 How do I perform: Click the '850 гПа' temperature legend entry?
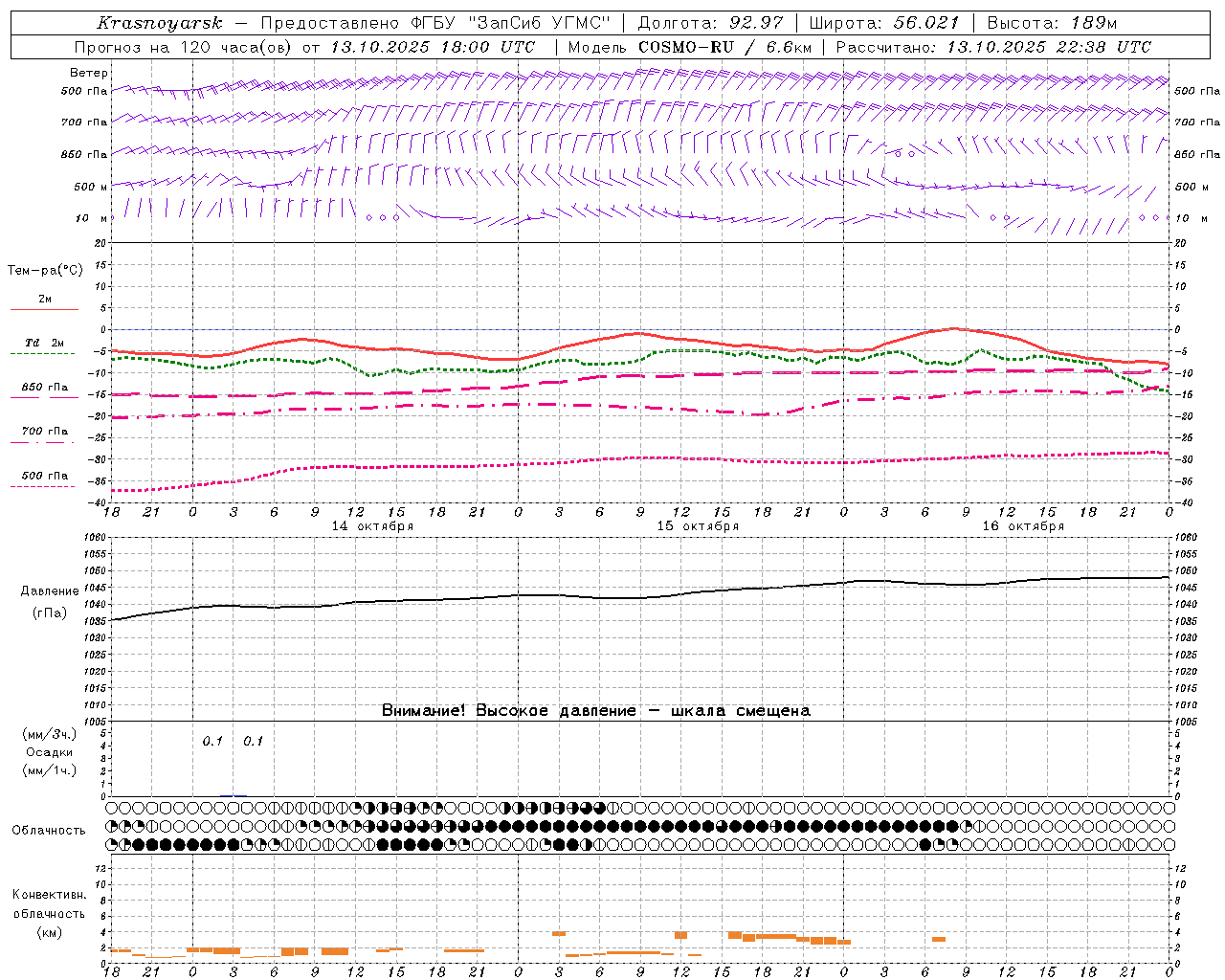tap(45, 387)
